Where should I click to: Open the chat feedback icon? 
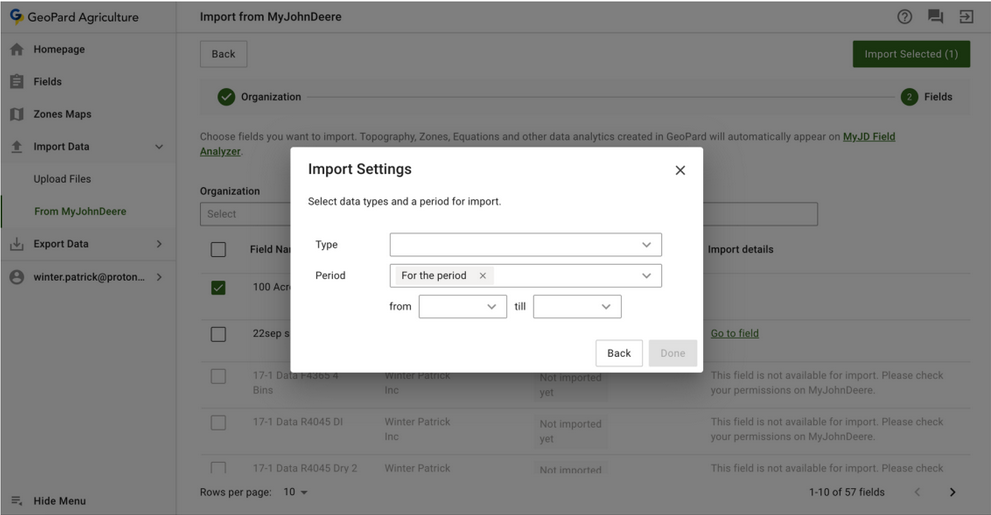935,17
